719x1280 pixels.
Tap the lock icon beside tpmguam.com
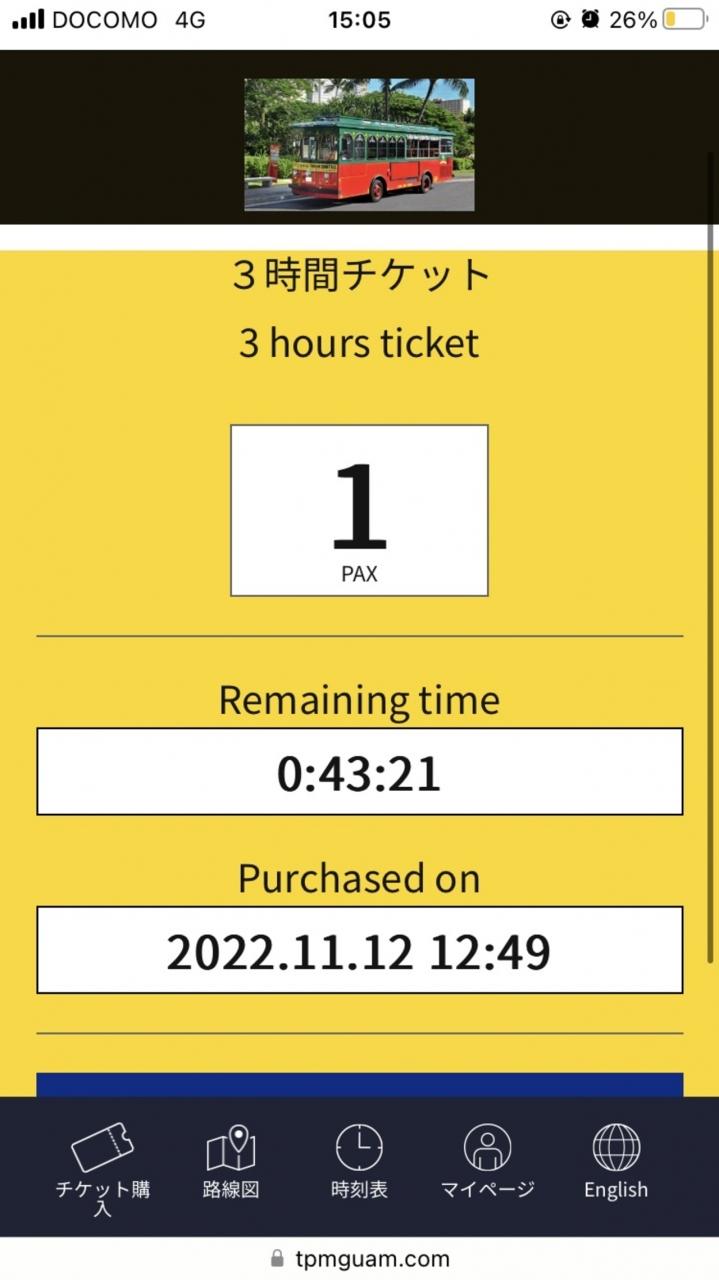(x=277, y=1259)
